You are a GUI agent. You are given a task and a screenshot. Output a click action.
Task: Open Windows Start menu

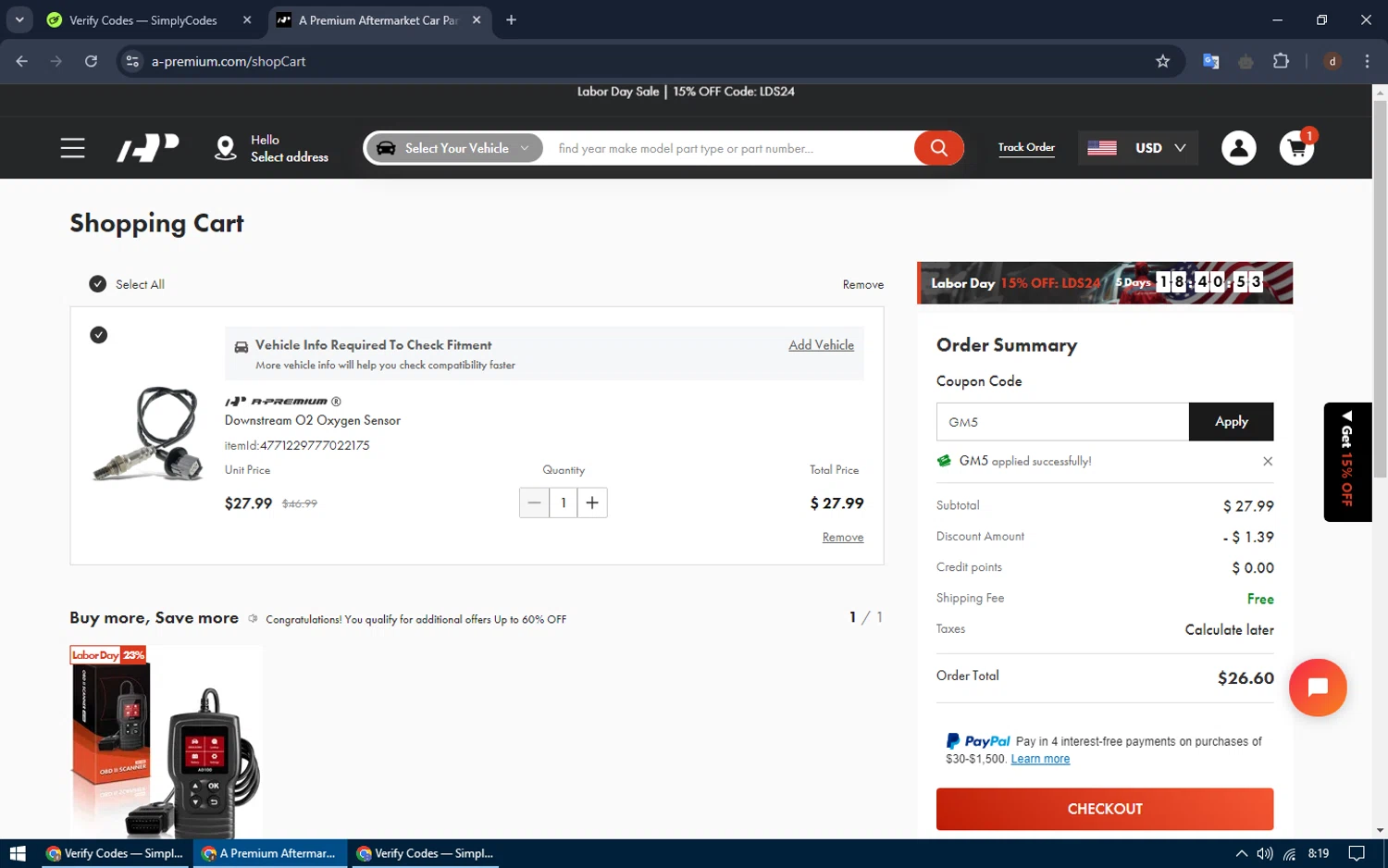point(18,853)
